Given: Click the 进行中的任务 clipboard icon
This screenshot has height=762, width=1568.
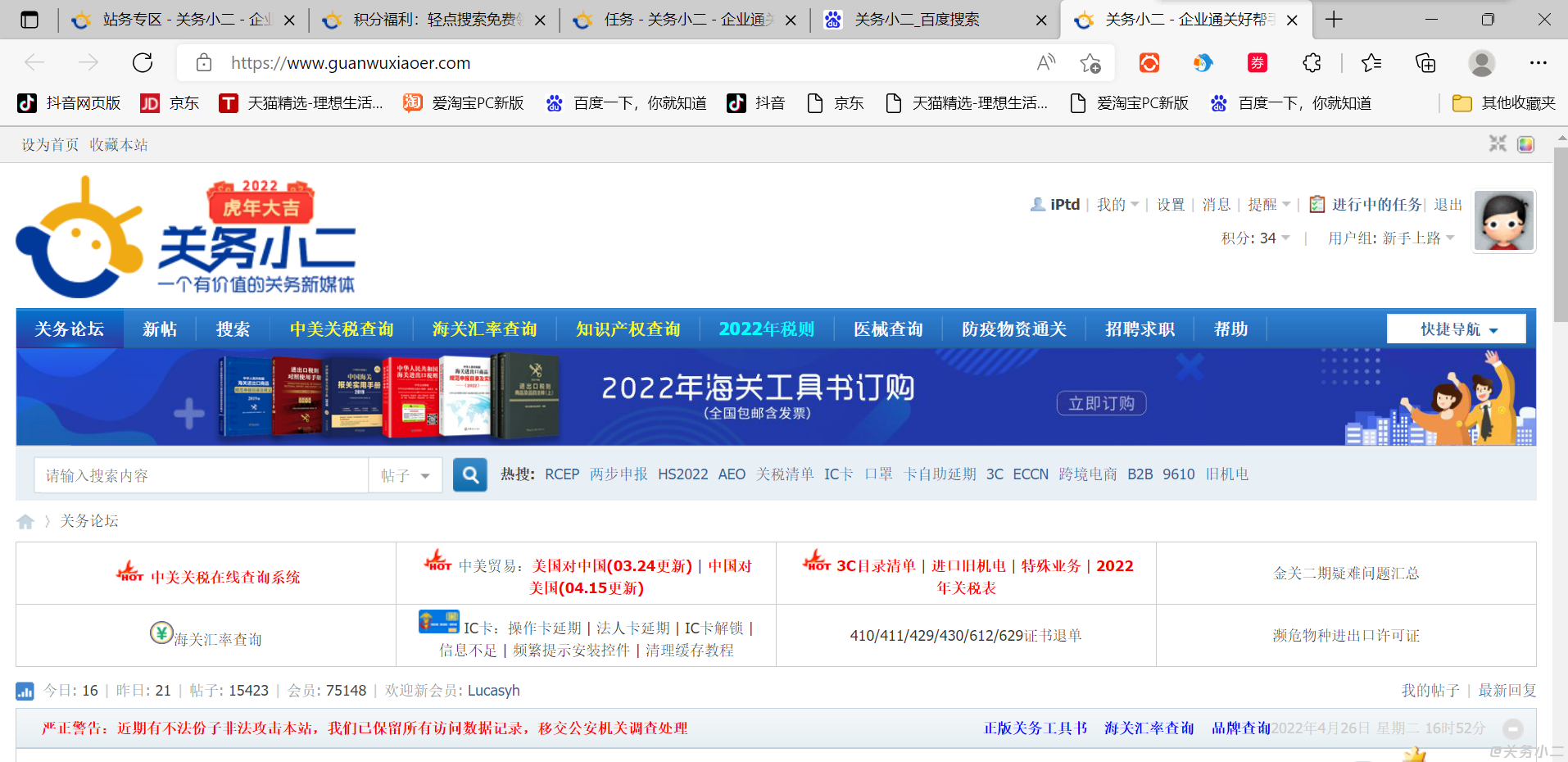Looking at the screenshot, I should click(x=1316, y=204).
